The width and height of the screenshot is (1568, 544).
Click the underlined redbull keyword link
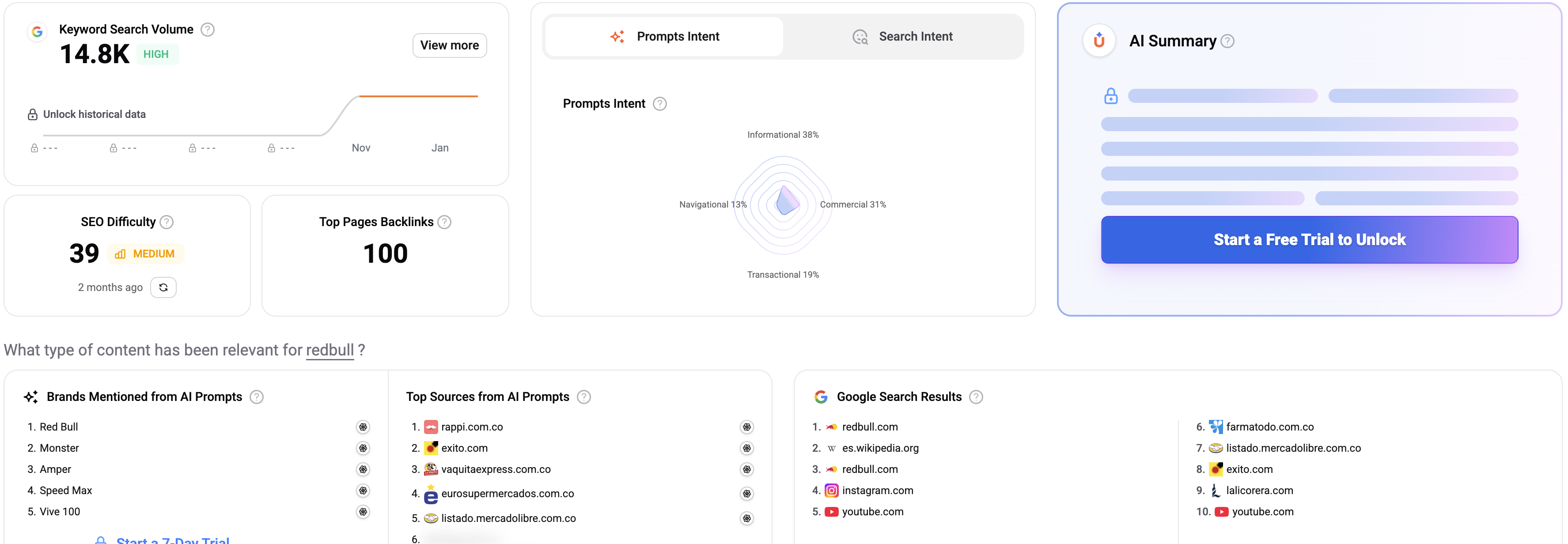pos(330,351)
